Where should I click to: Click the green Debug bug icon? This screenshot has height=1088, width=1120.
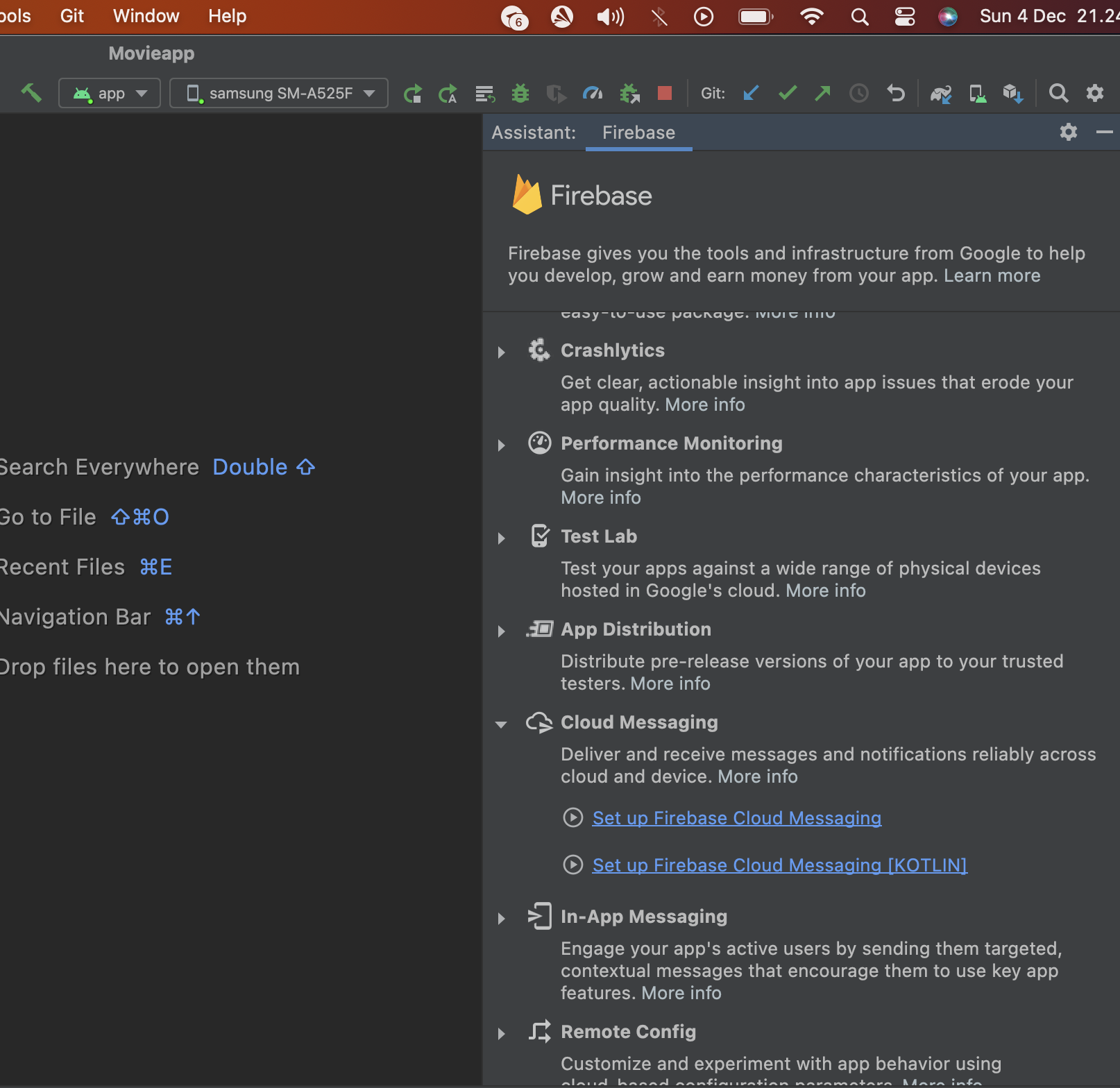(520, 93)
